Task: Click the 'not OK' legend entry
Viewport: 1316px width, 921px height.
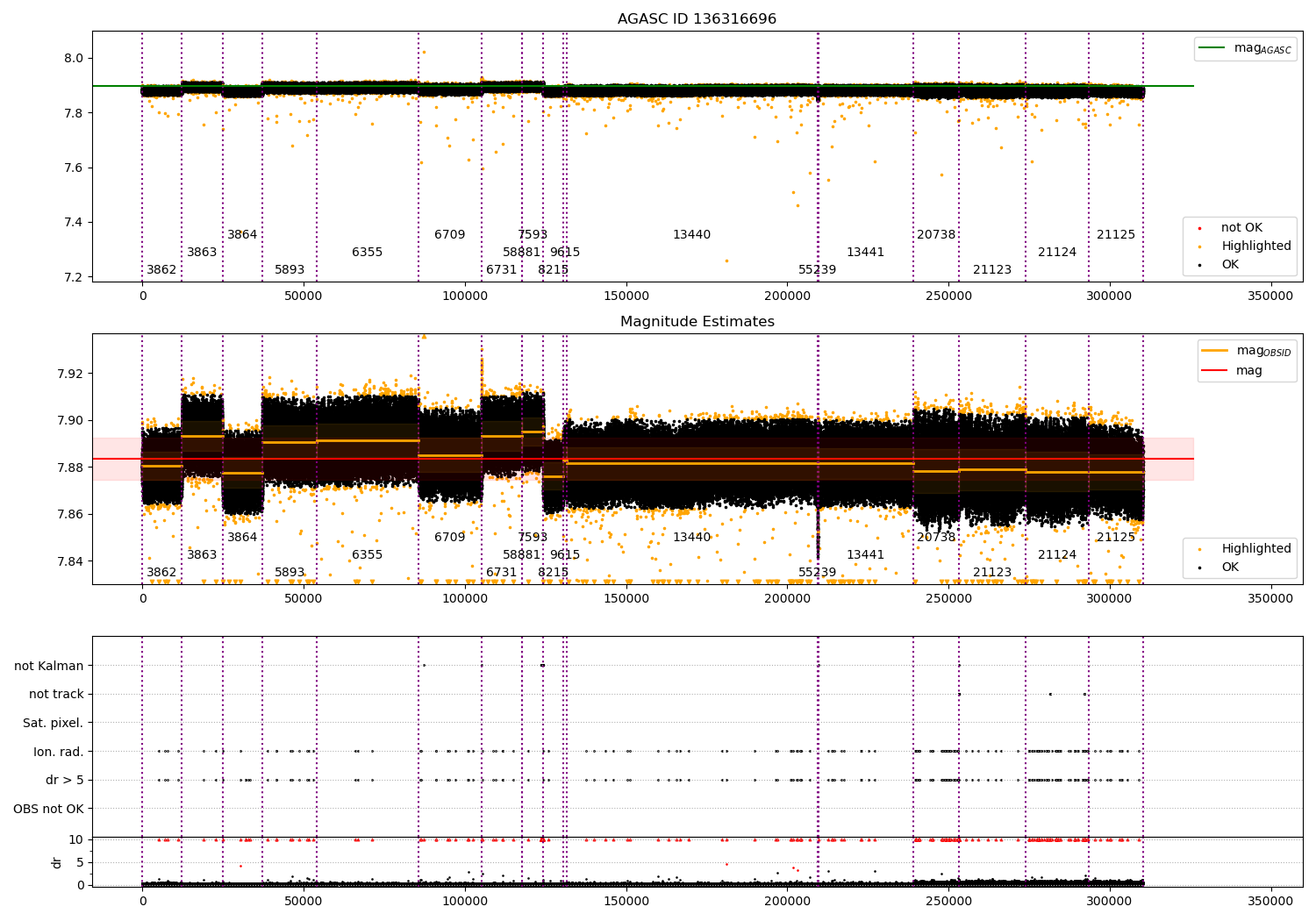Action: click(x=1240, y=227)
